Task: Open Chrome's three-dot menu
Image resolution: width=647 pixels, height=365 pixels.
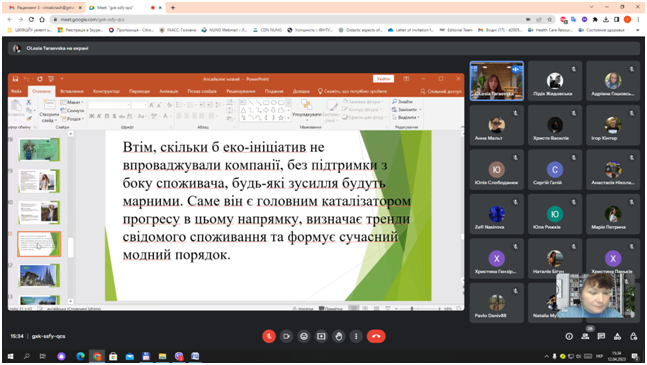Action: coord(638,19)
